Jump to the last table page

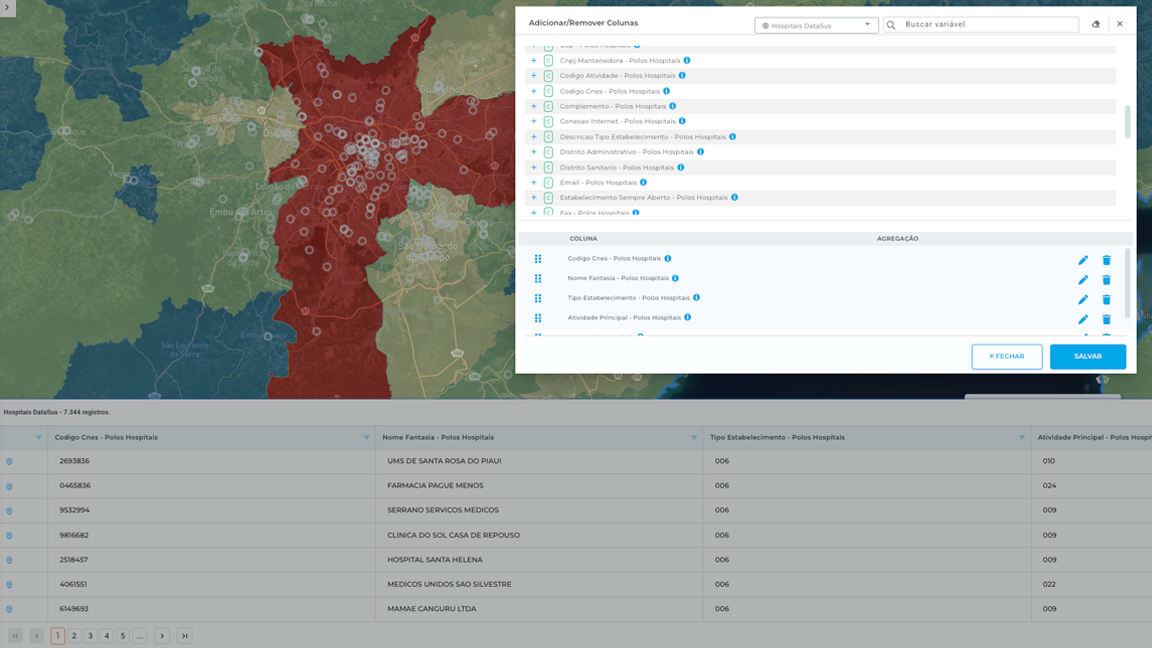[x=185, y=636]
